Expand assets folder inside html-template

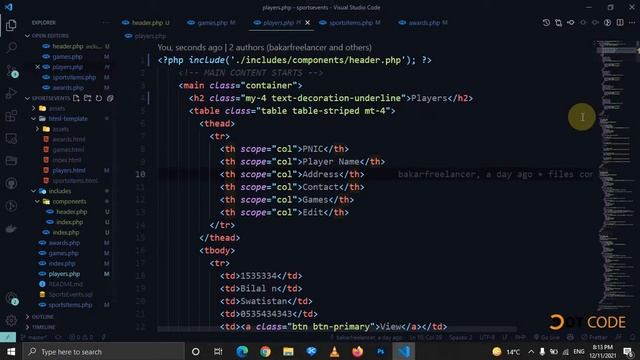click(x=60, y=129)
